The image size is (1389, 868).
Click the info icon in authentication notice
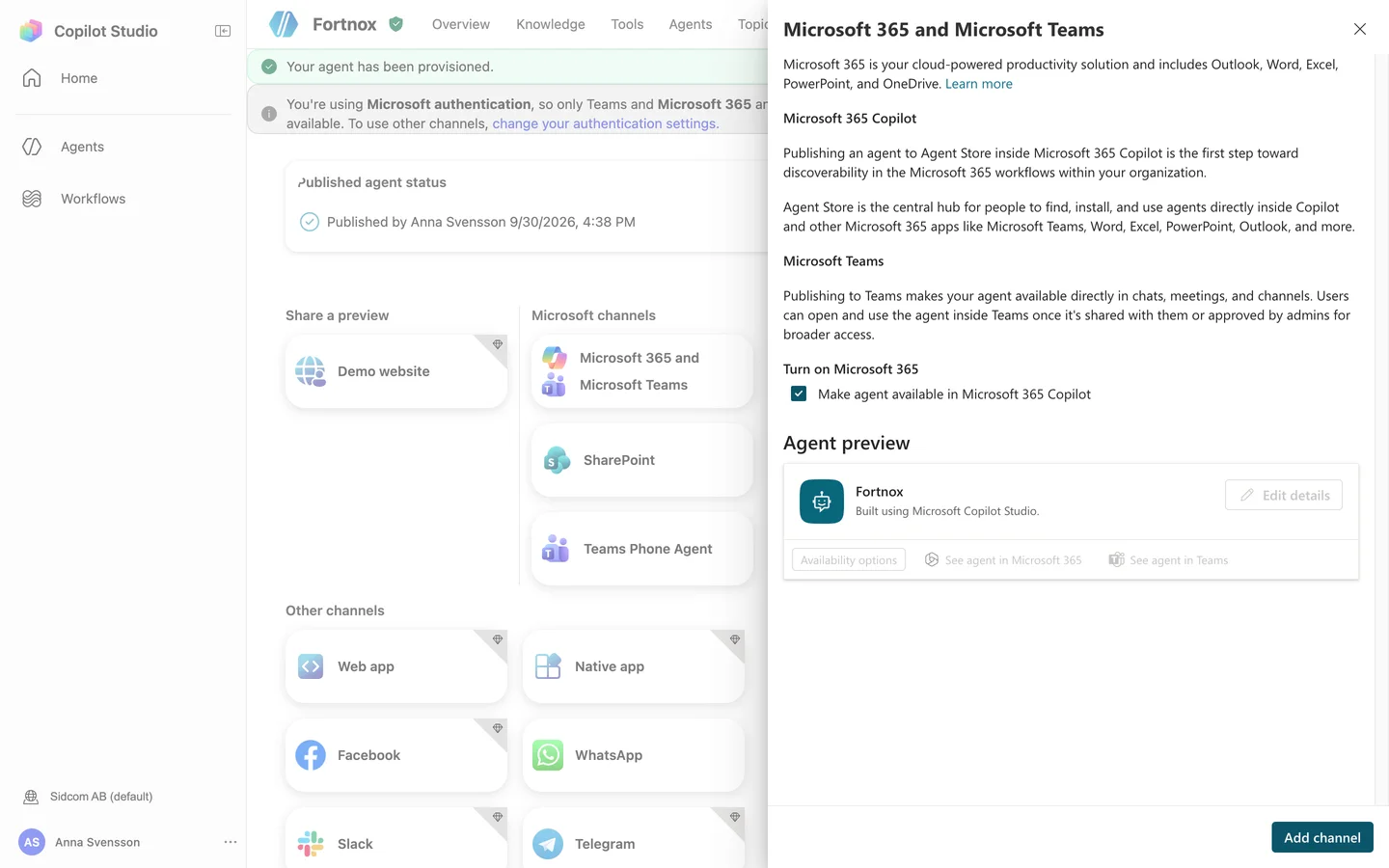(x=269, y=114)
